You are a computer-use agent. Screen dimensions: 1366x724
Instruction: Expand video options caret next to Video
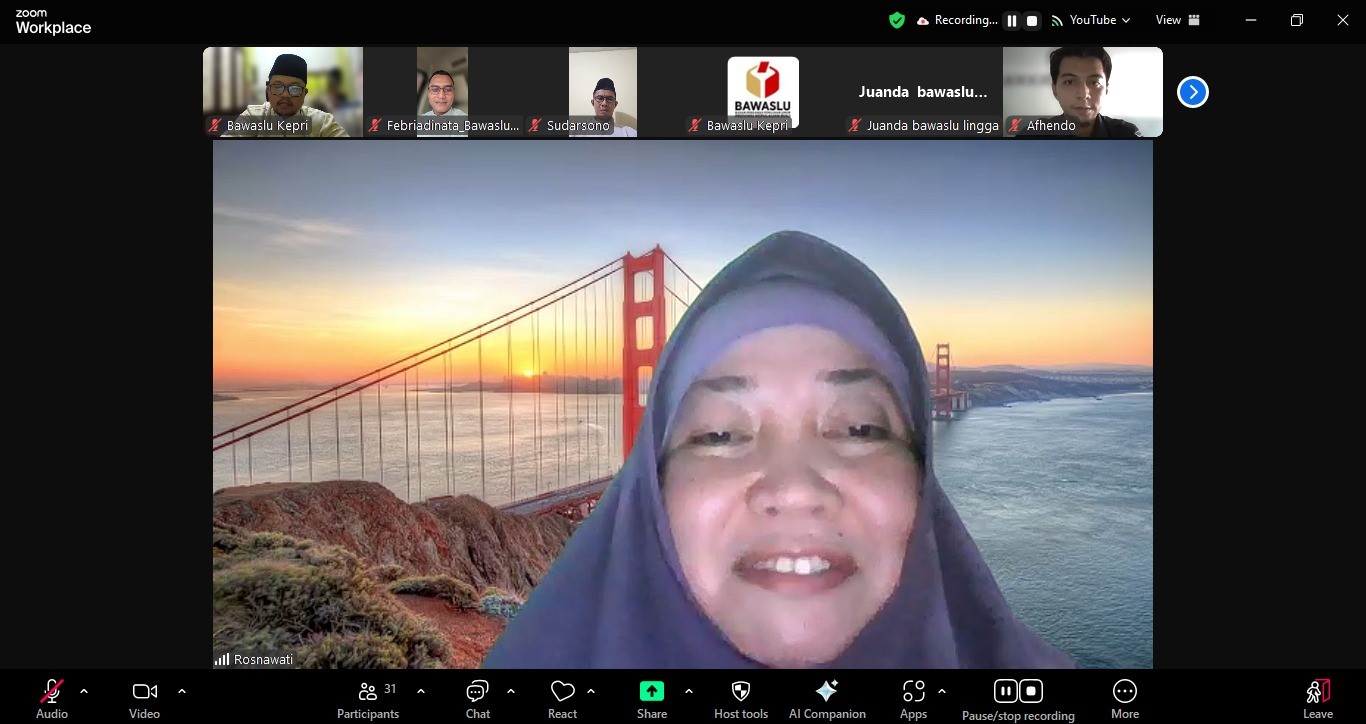click(182, 691)
